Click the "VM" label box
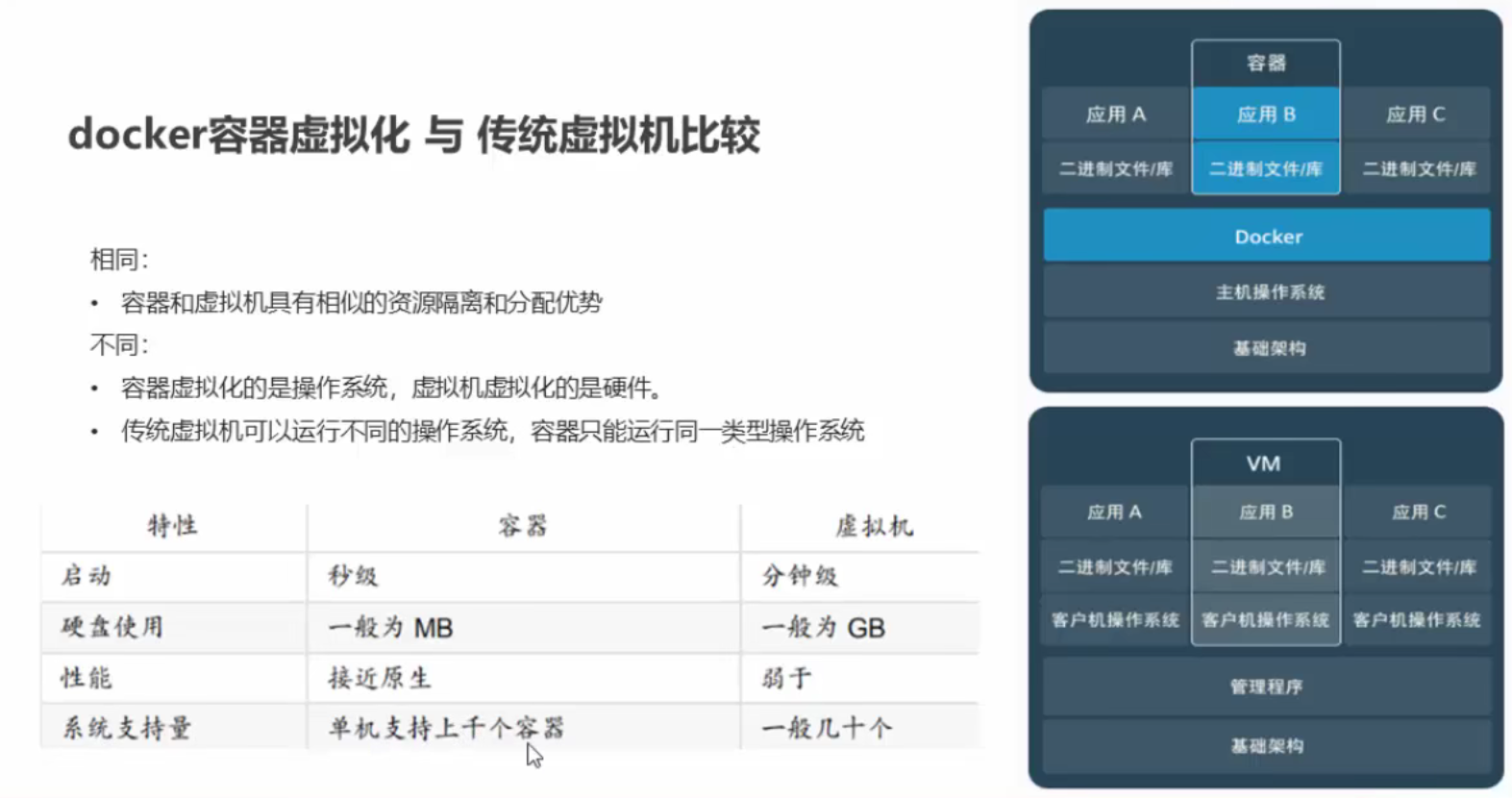This screenshot has height=798, width=1512. (1265, 463)
